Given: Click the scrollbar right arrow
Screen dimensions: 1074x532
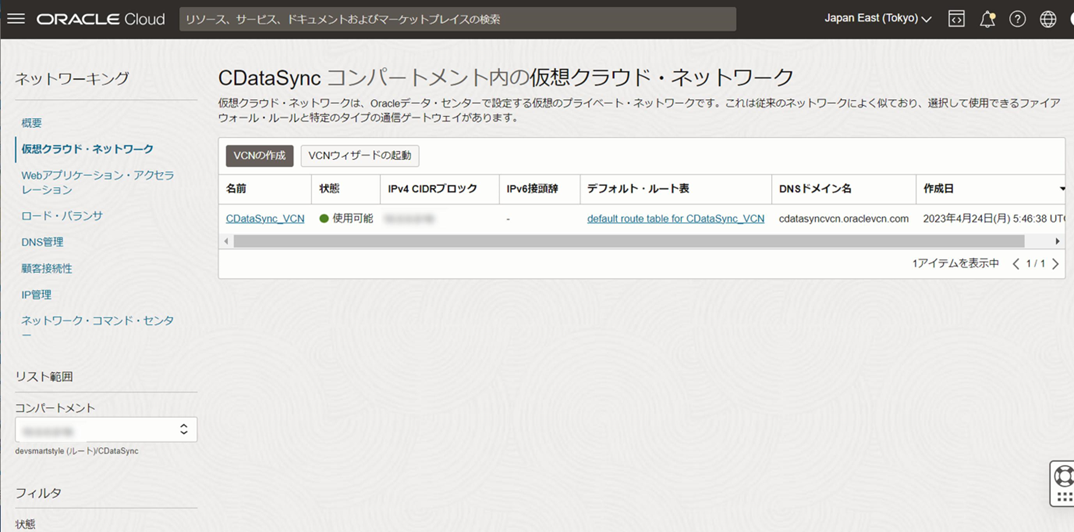Looking at the screenshot, I should tap(1058, 241).
